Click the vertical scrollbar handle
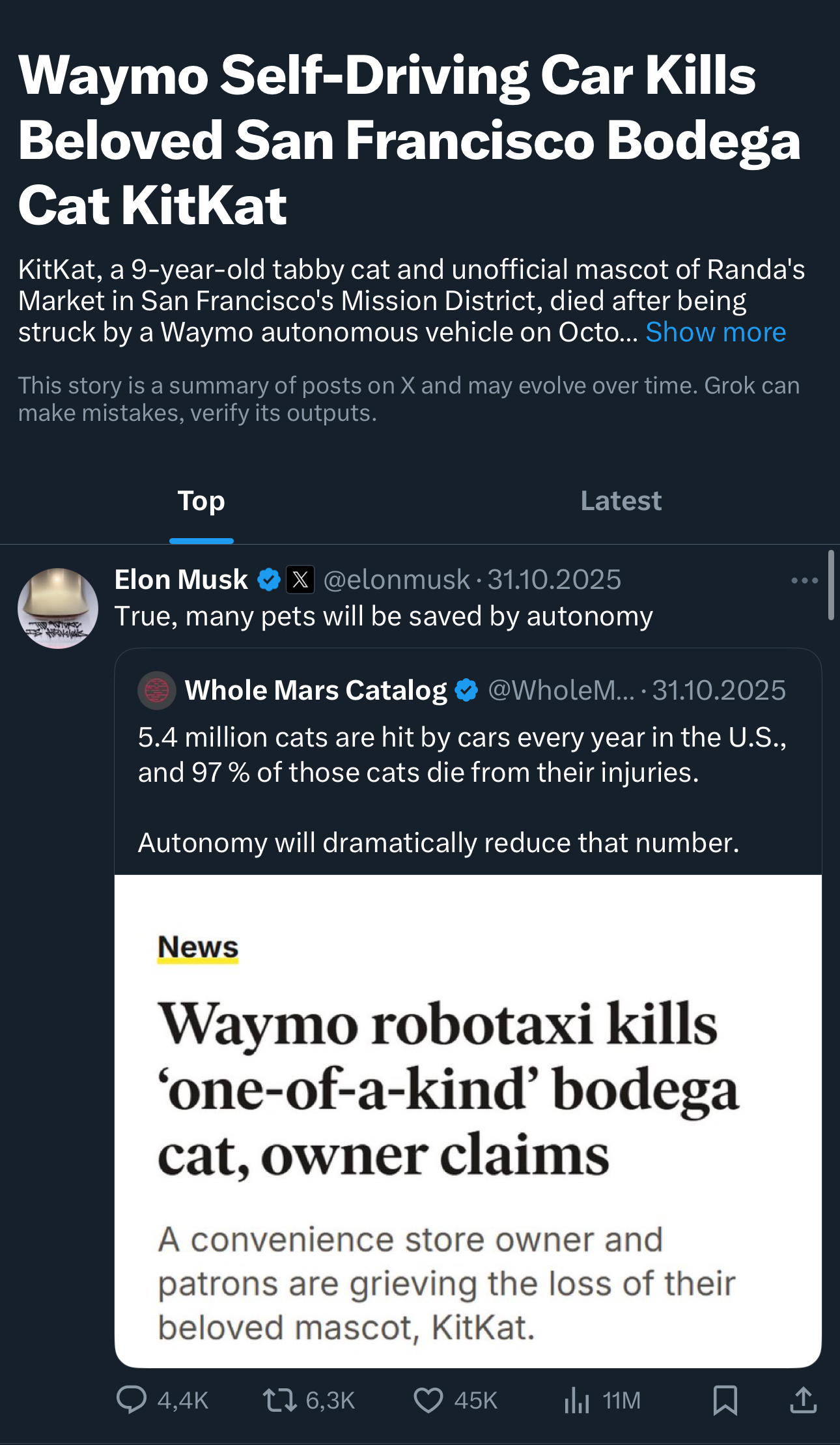Image resolution: width=840 pixels, height=1445 pixels. 831,585
